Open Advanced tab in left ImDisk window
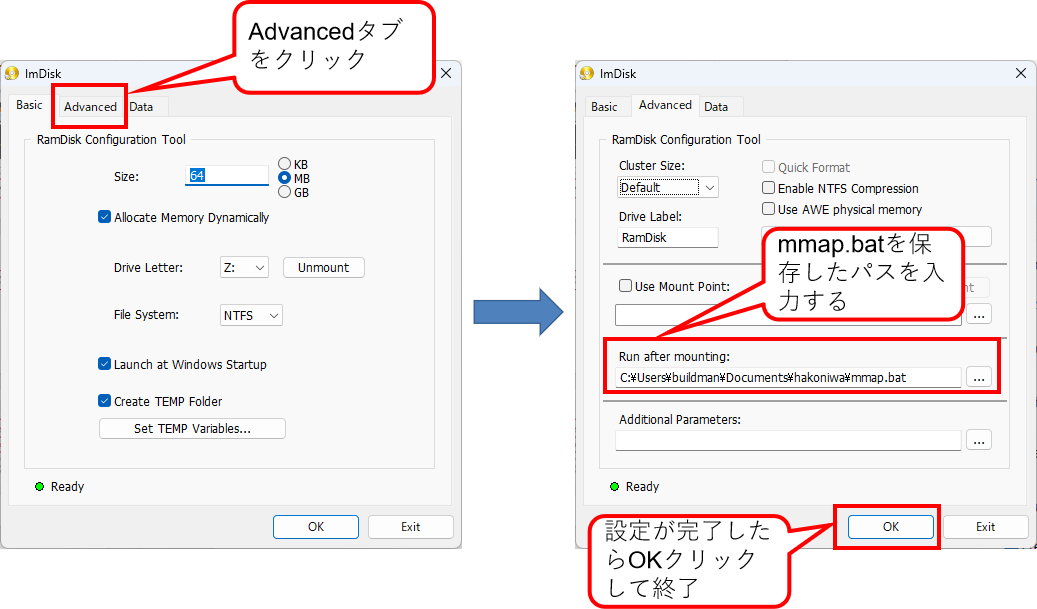Viewport: 1037px width, 609px height. coord(90,106)
